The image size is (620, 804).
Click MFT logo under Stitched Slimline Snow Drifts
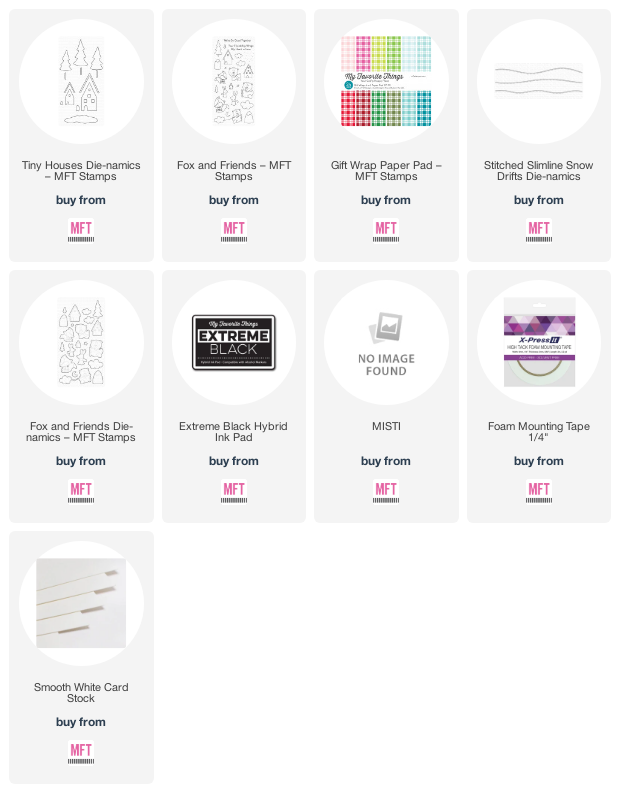539,230
